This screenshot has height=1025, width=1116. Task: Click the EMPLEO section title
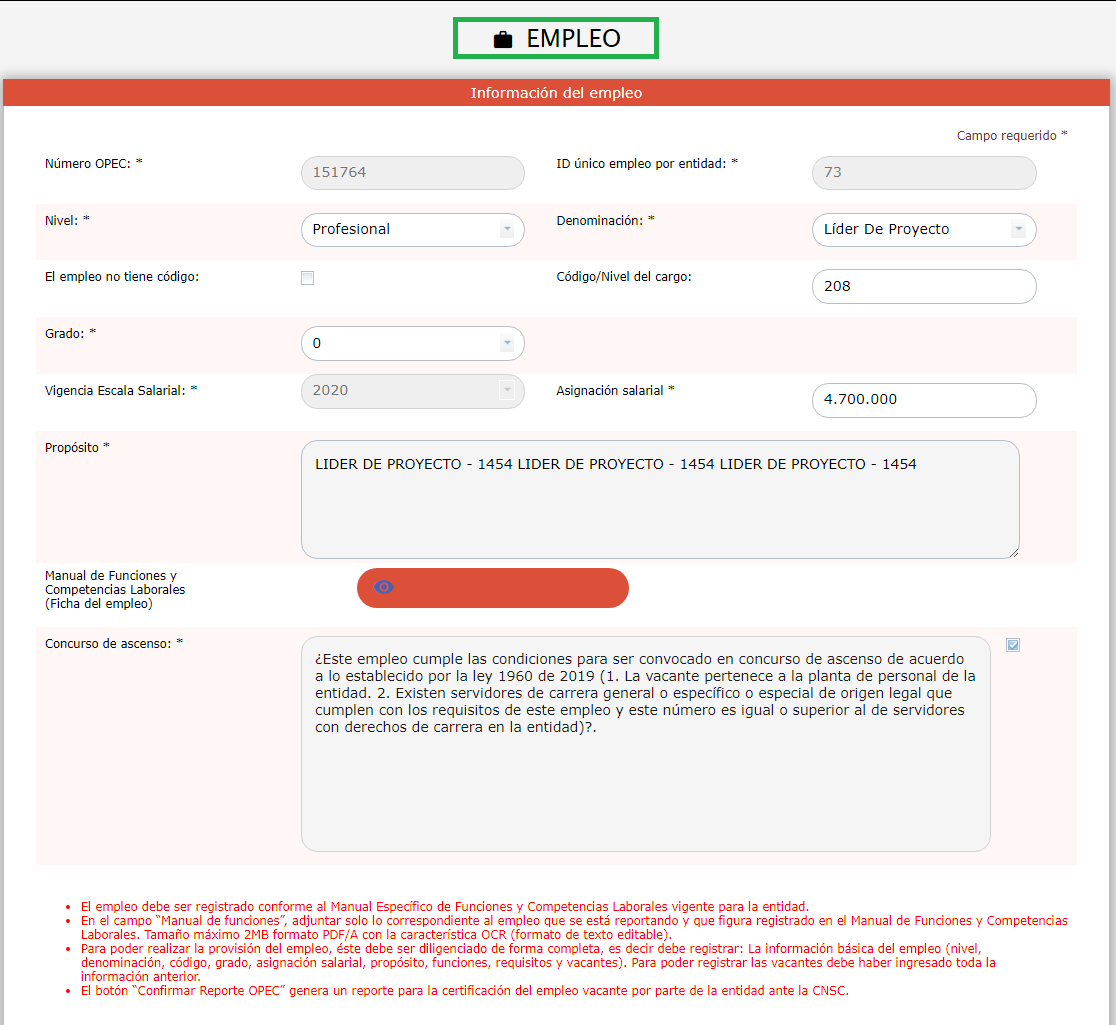(573, 39)
